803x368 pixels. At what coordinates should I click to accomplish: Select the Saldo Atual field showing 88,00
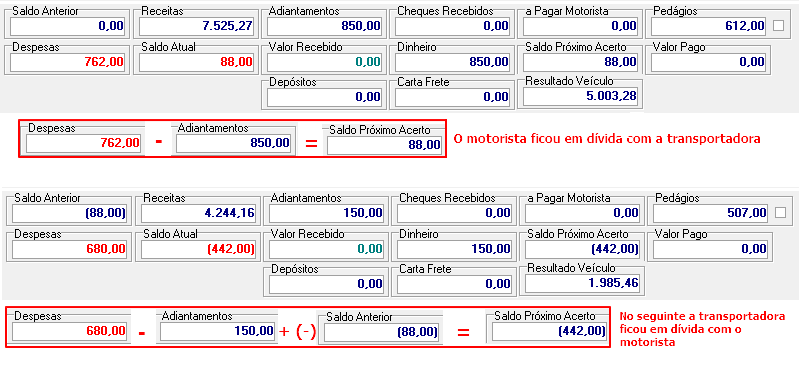click(197, 62)
